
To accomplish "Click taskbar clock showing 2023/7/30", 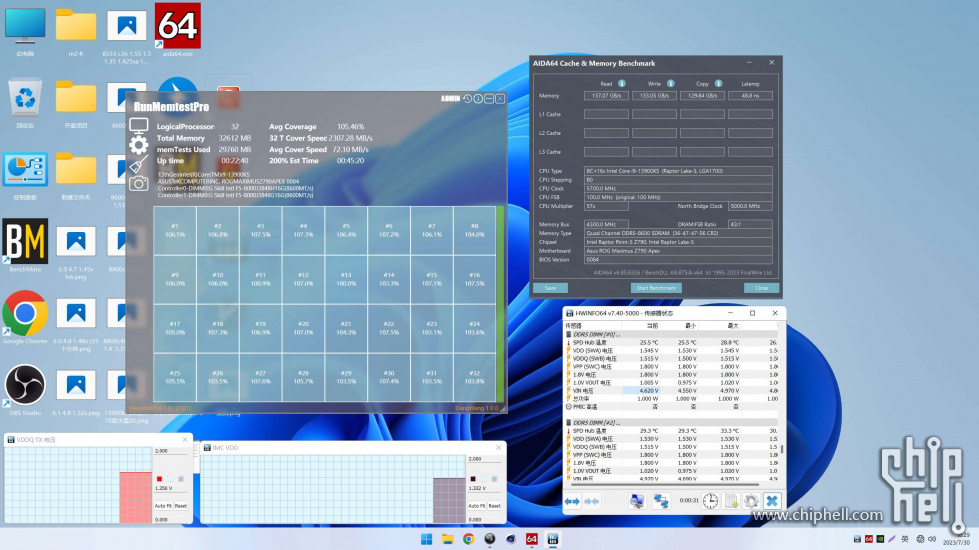I will point(957,539).
